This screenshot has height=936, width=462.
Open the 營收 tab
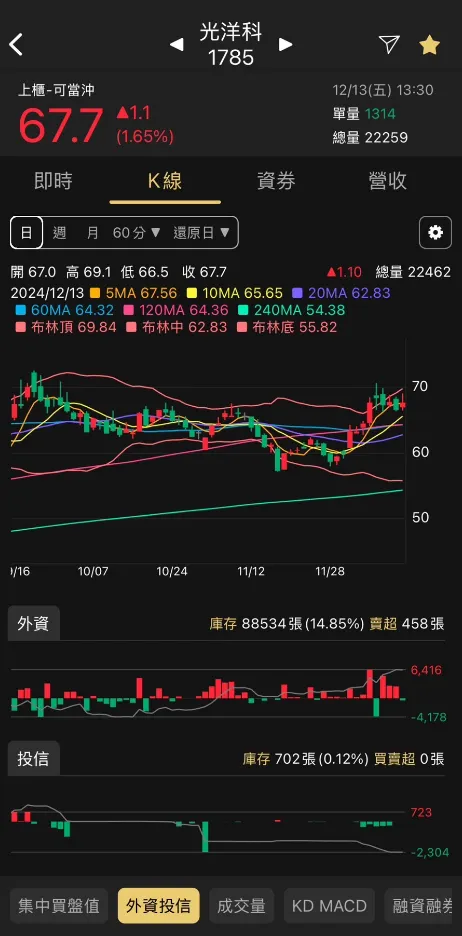point(388,181)
